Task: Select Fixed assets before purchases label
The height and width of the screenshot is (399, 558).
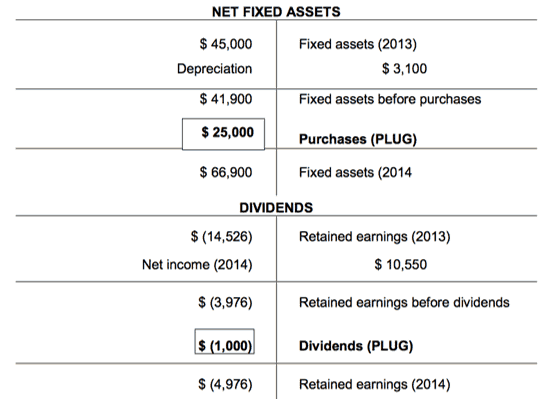Action: 390,99
